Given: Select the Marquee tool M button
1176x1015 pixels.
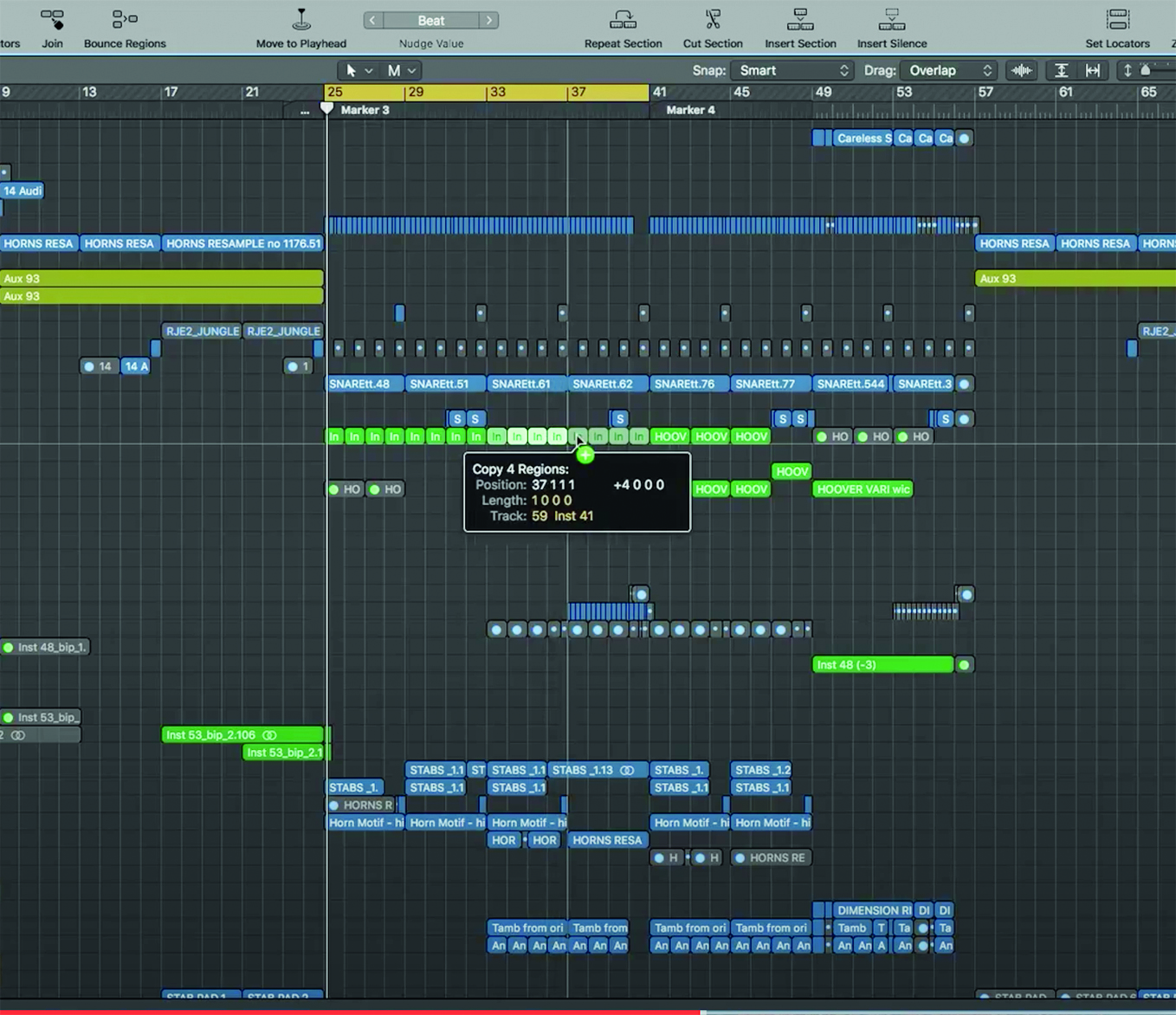Looking at the screenshot, I should coord(394,70).
